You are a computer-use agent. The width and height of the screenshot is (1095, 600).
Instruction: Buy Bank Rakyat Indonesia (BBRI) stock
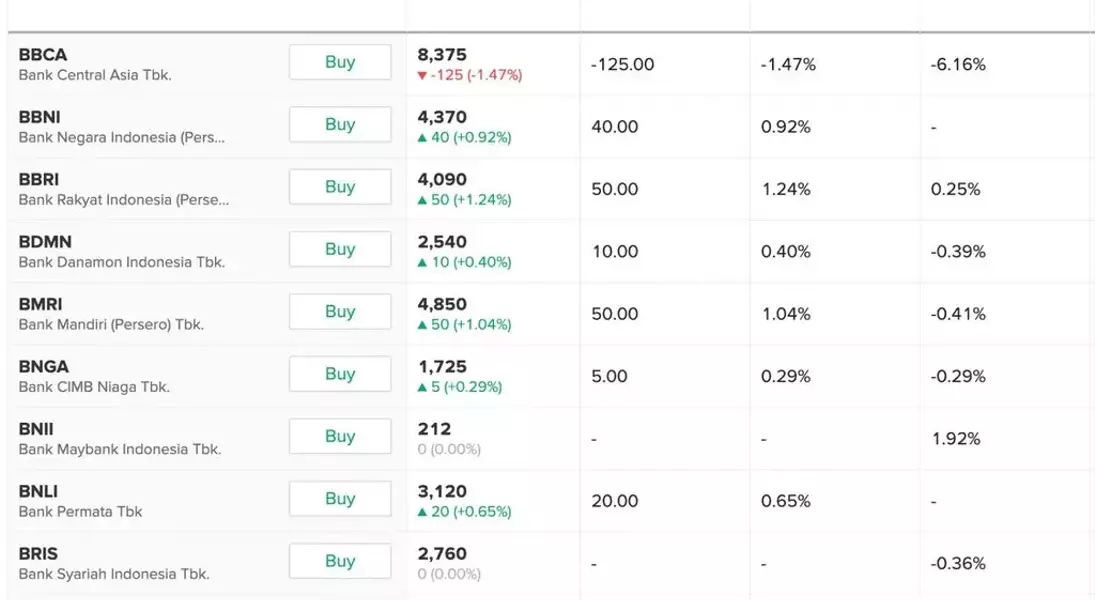(340, 187)
